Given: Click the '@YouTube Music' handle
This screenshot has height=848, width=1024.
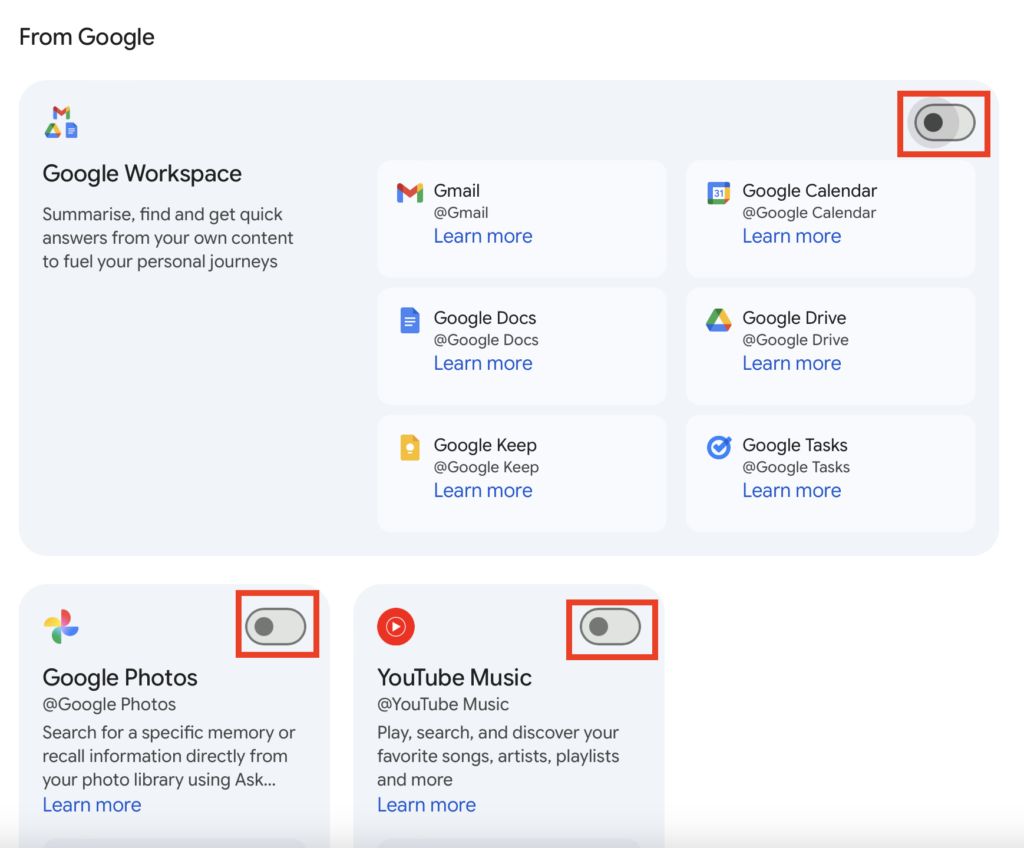Looking at the screenshot, I should point(443,705).
